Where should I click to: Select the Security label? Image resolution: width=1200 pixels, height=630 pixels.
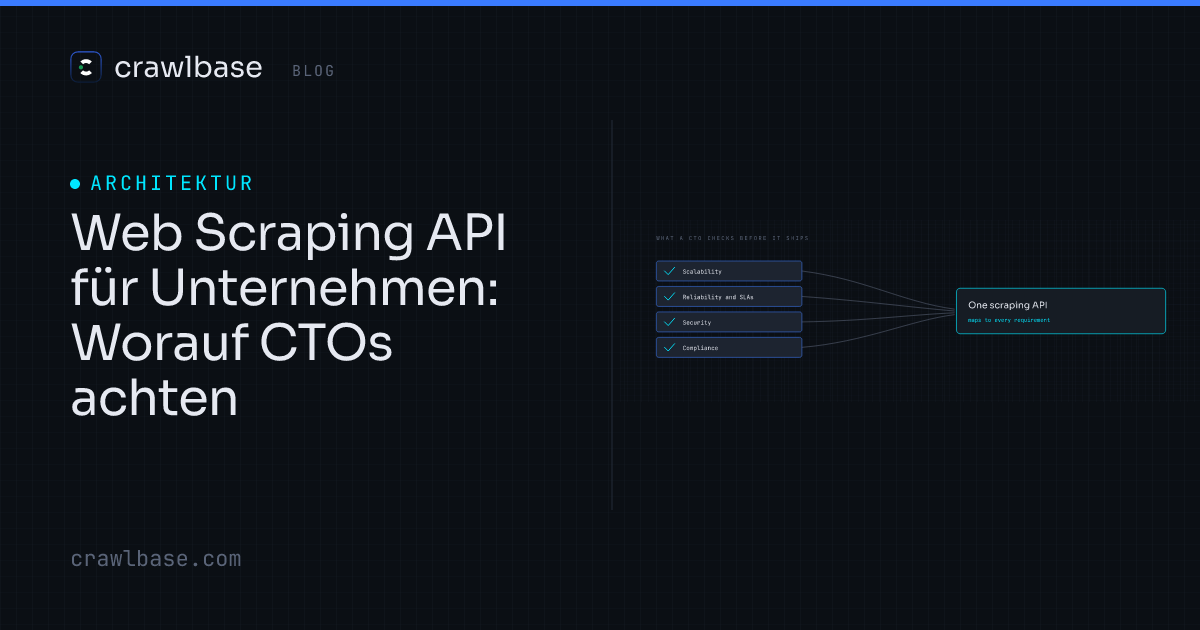[697, 323]
